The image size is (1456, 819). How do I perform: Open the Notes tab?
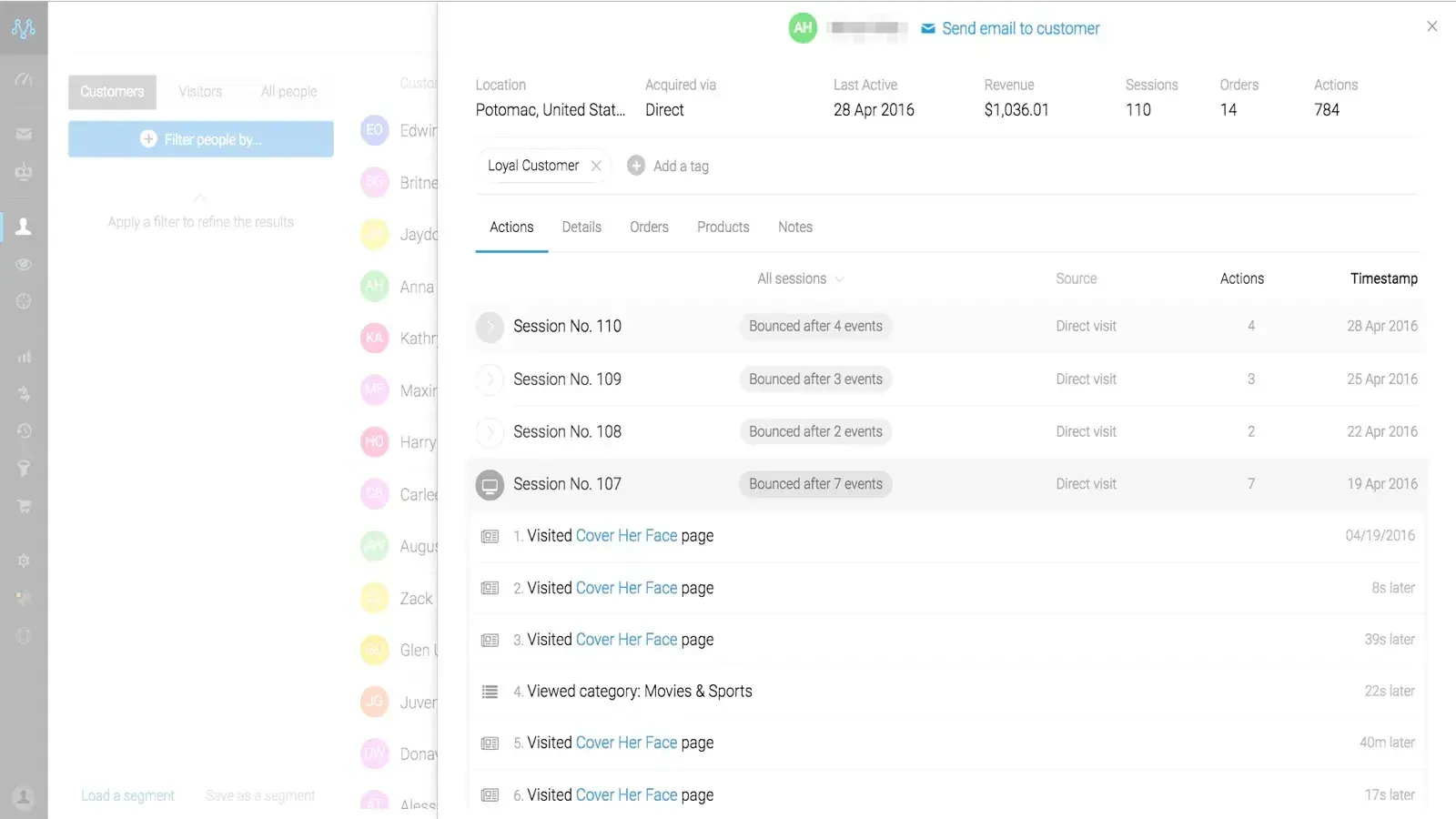point(794,227)
